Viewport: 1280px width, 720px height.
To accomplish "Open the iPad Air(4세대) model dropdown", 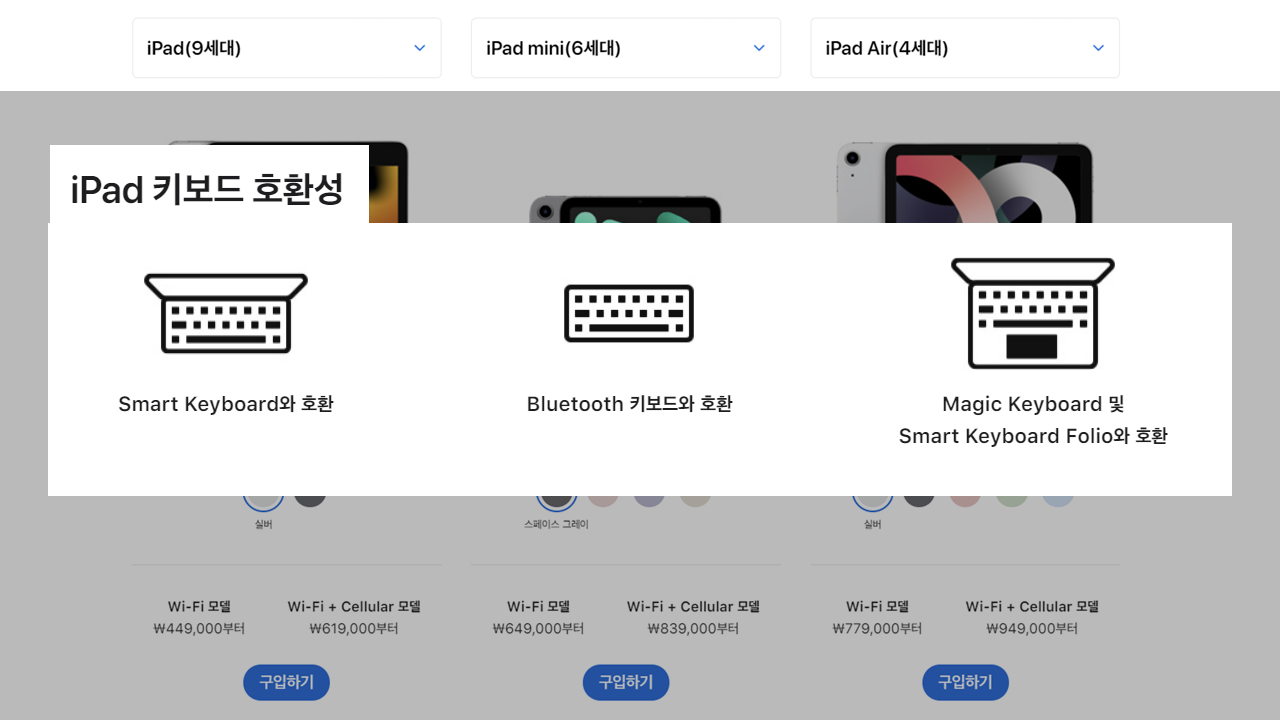I will [x=965, y=48].
